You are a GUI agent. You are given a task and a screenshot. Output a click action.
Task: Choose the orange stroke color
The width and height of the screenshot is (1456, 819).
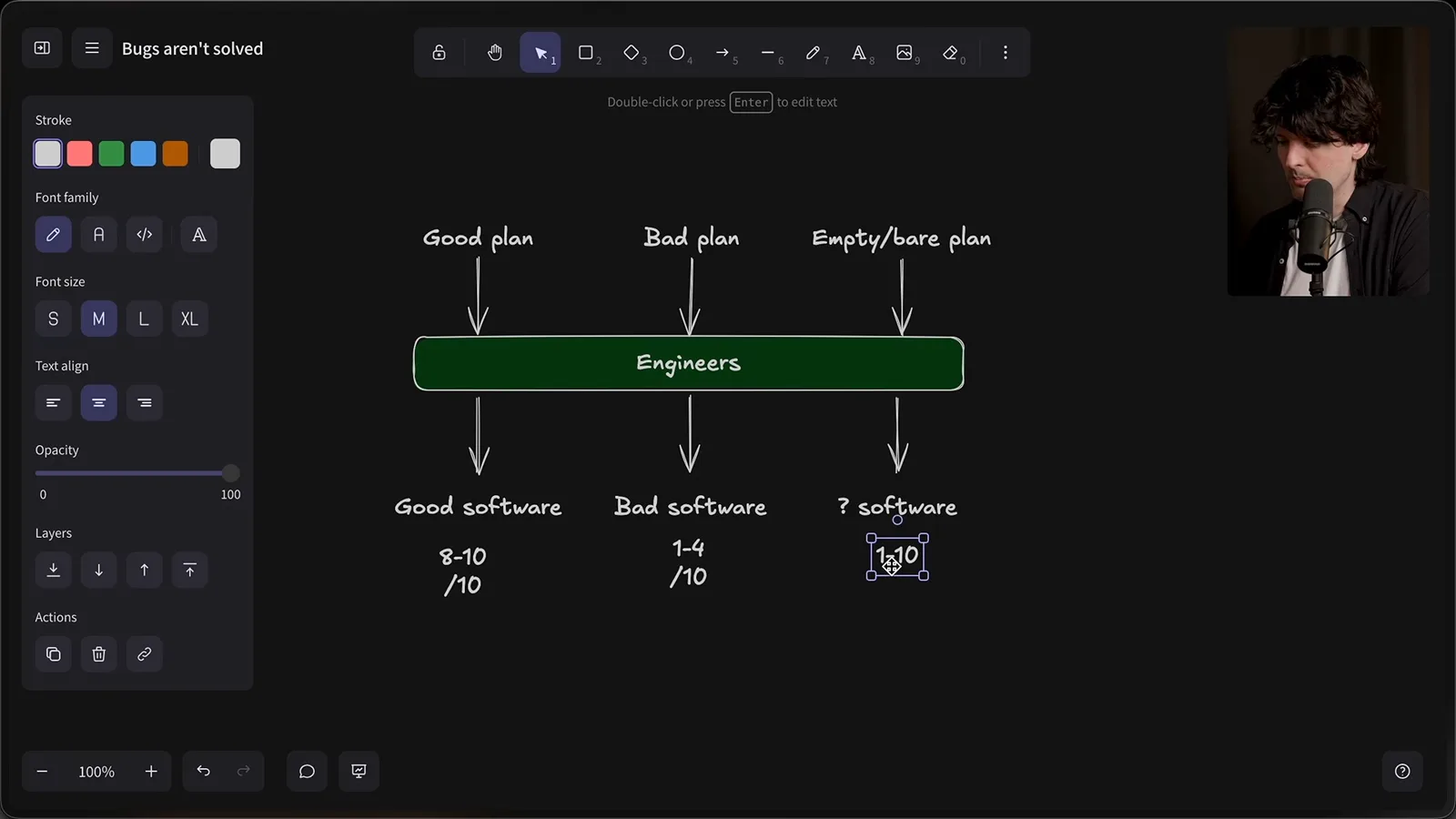pos(176,154)
